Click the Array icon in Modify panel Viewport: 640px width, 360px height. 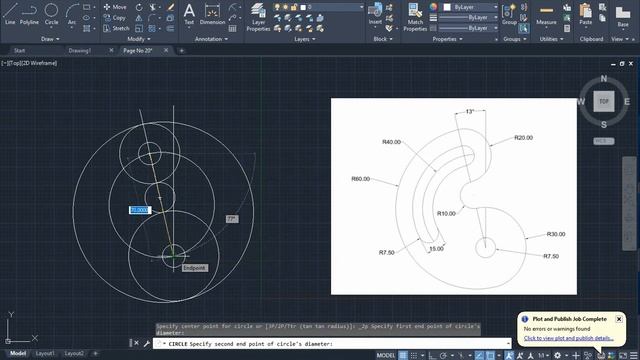click(152, 29)
